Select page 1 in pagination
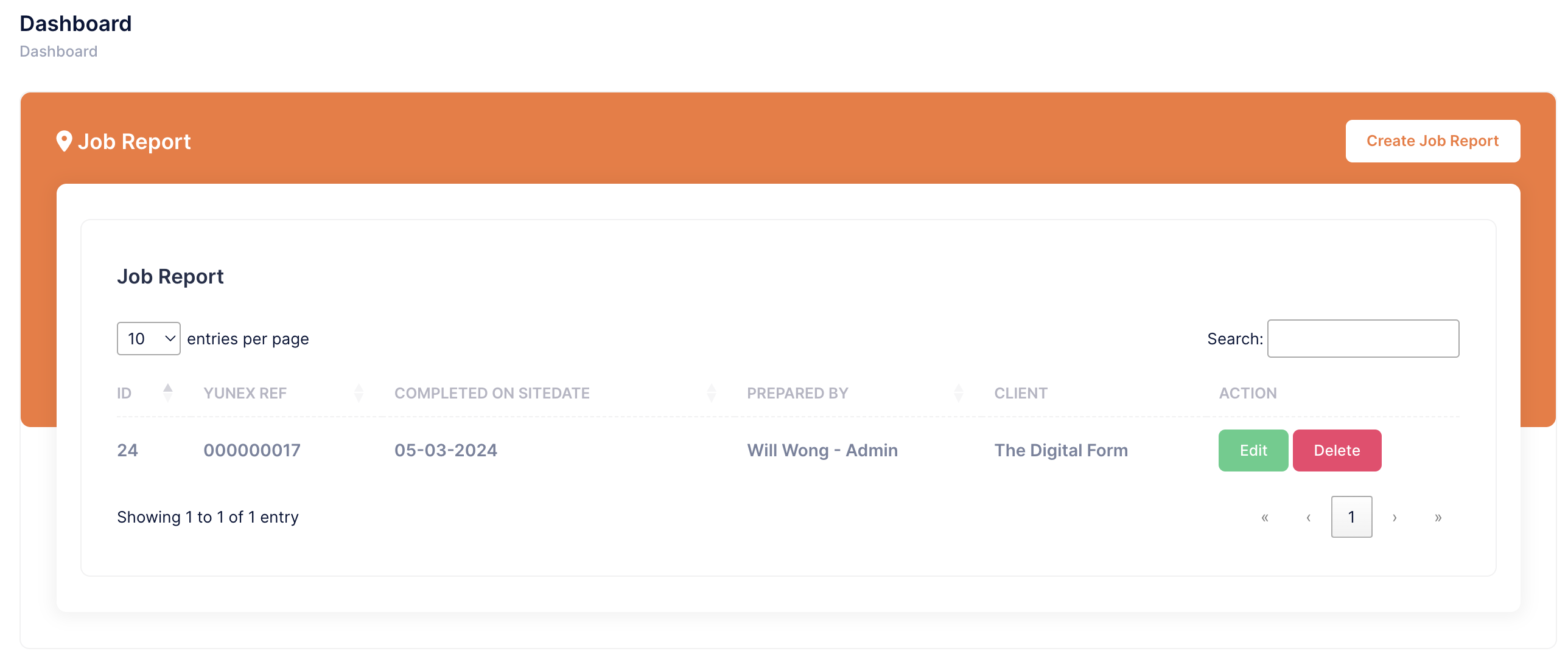 [1351, 517]
